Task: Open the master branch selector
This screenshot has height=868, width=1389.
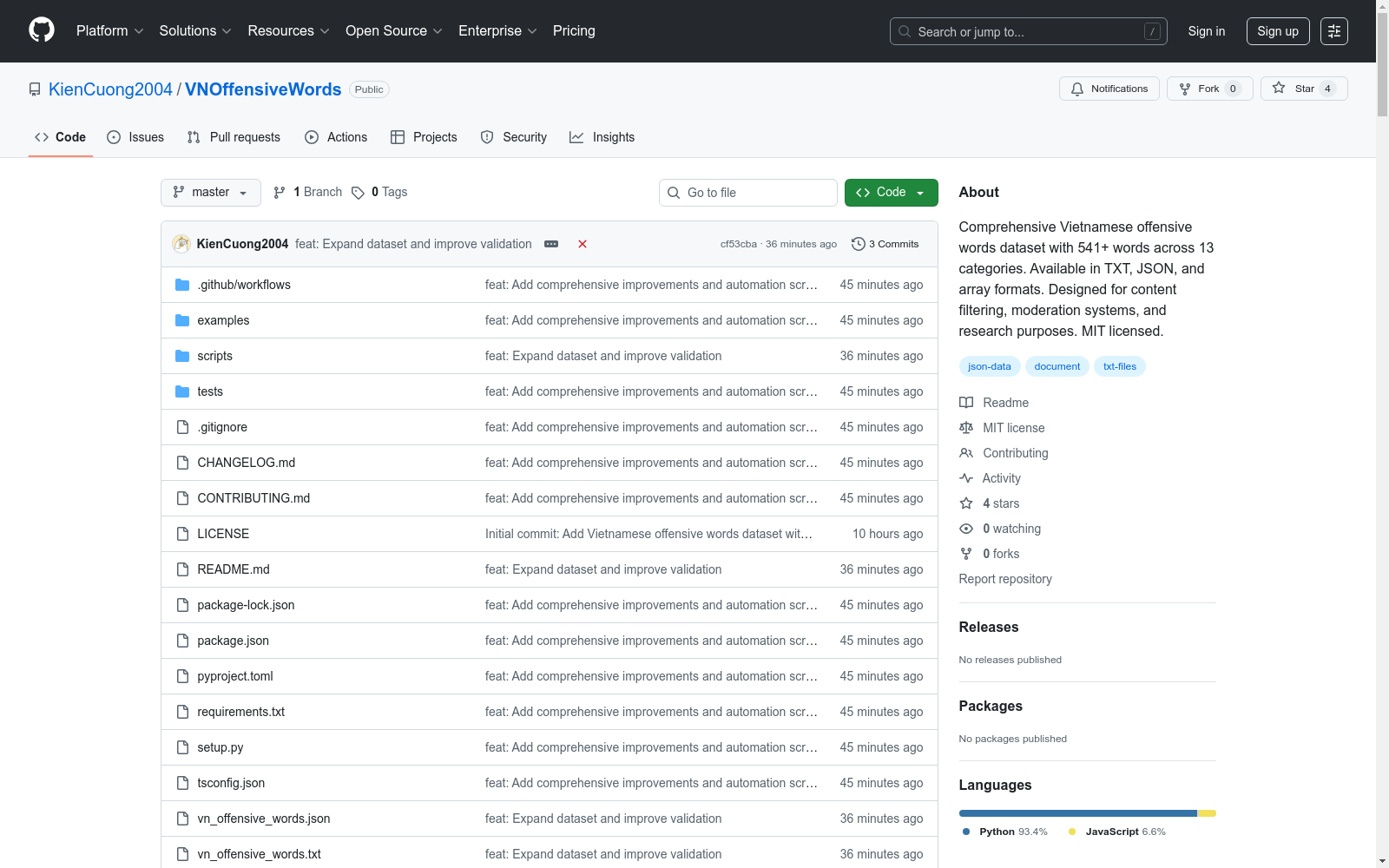Action: pyautogui.click(x=211, y=193)
